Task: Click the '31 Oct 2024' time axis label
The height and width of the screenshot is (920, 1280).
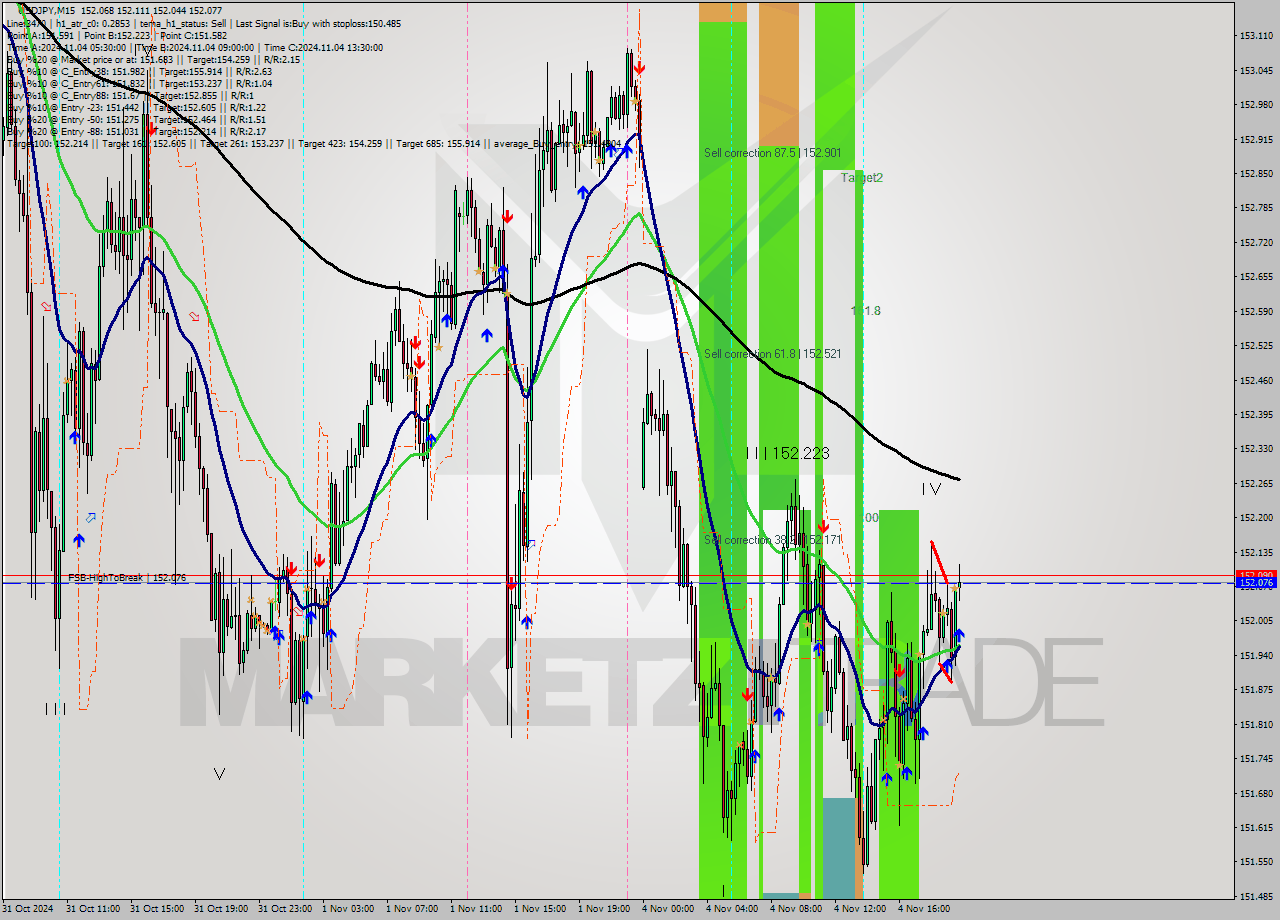Action: pyautogui.click(x=27, y=909)
